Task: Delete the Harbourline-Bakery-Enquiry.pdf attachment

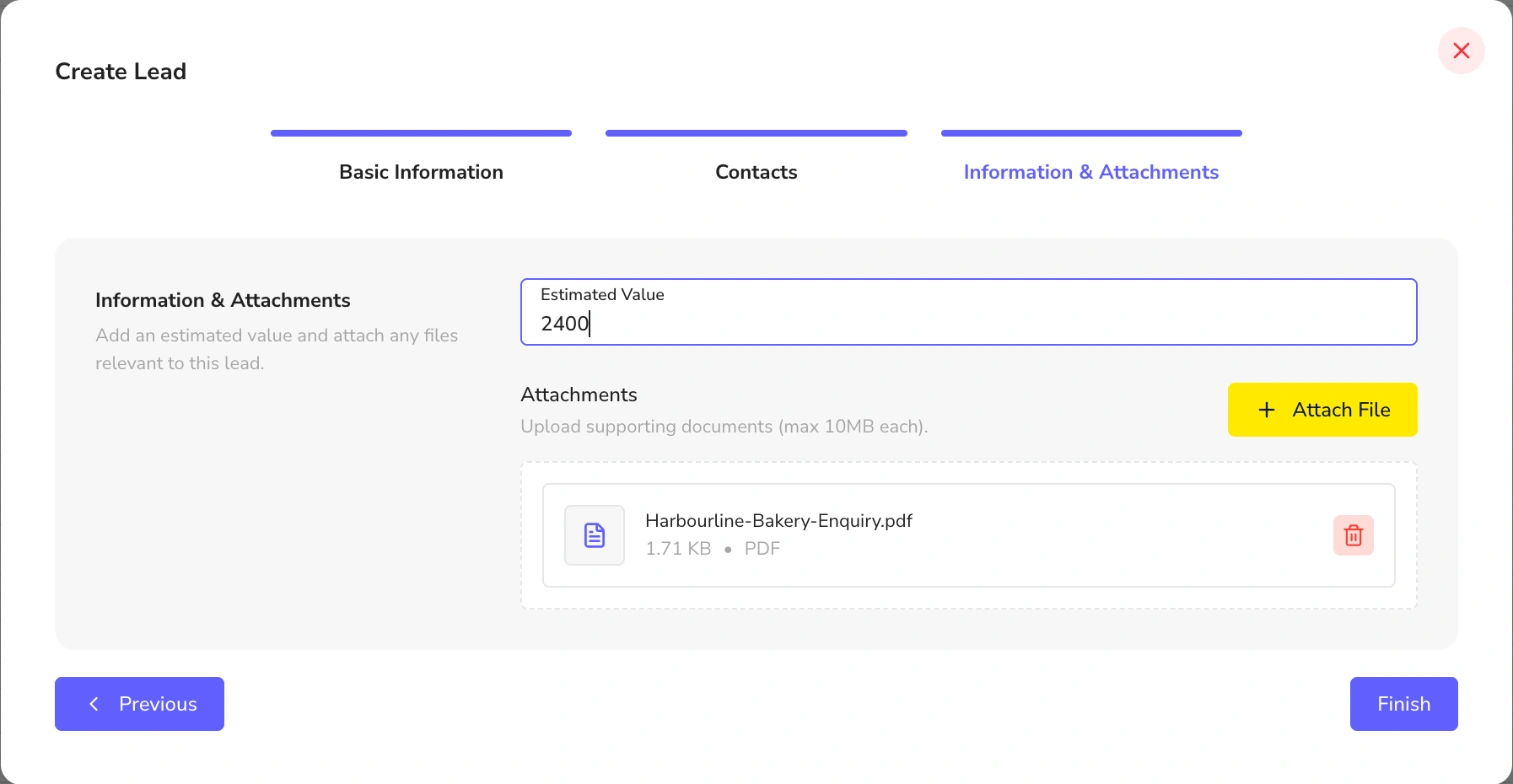Action: pyautogui.click(x=1353, y=535)
